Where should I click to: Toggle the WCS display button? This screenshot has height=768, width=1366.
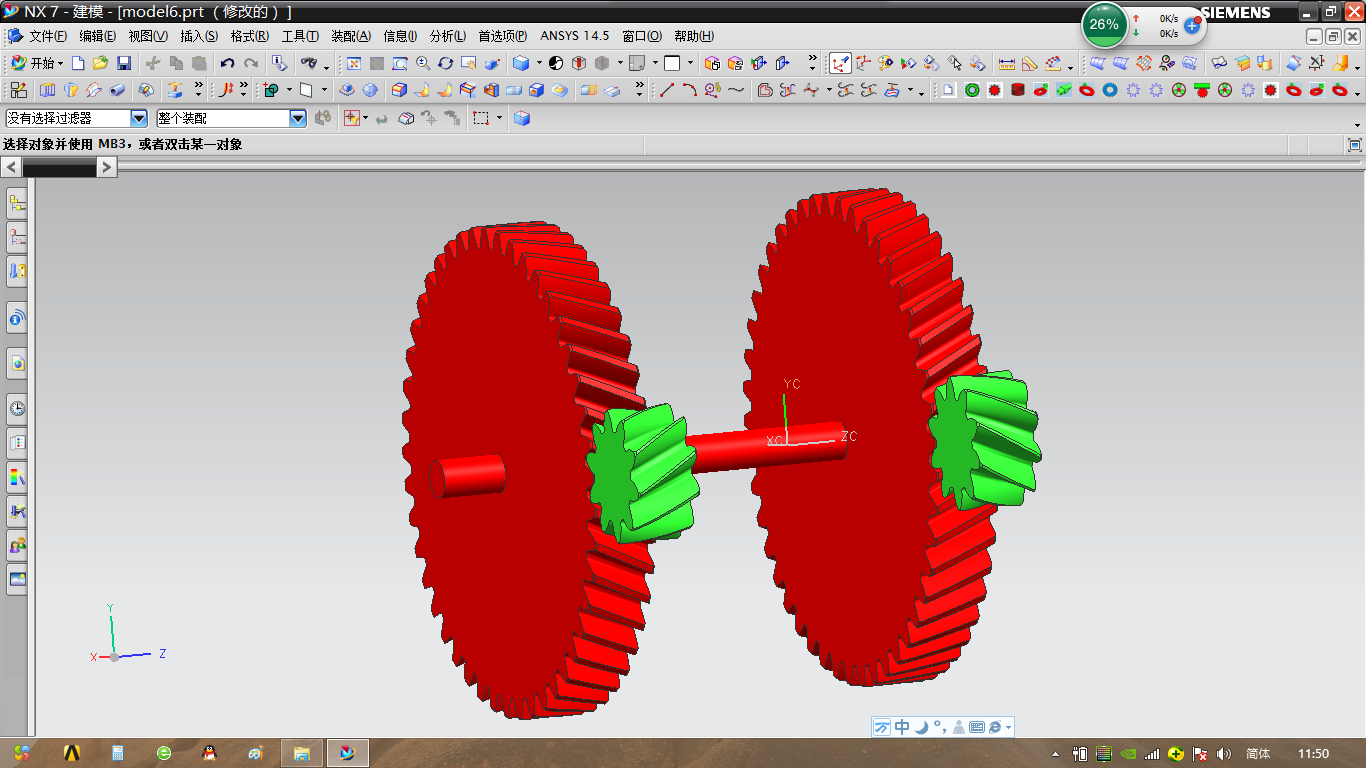coord(839,63)
